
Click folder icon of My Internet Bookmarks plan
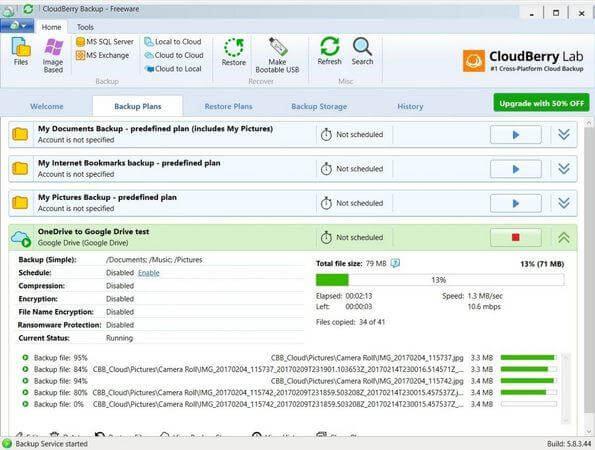(20, 168)
